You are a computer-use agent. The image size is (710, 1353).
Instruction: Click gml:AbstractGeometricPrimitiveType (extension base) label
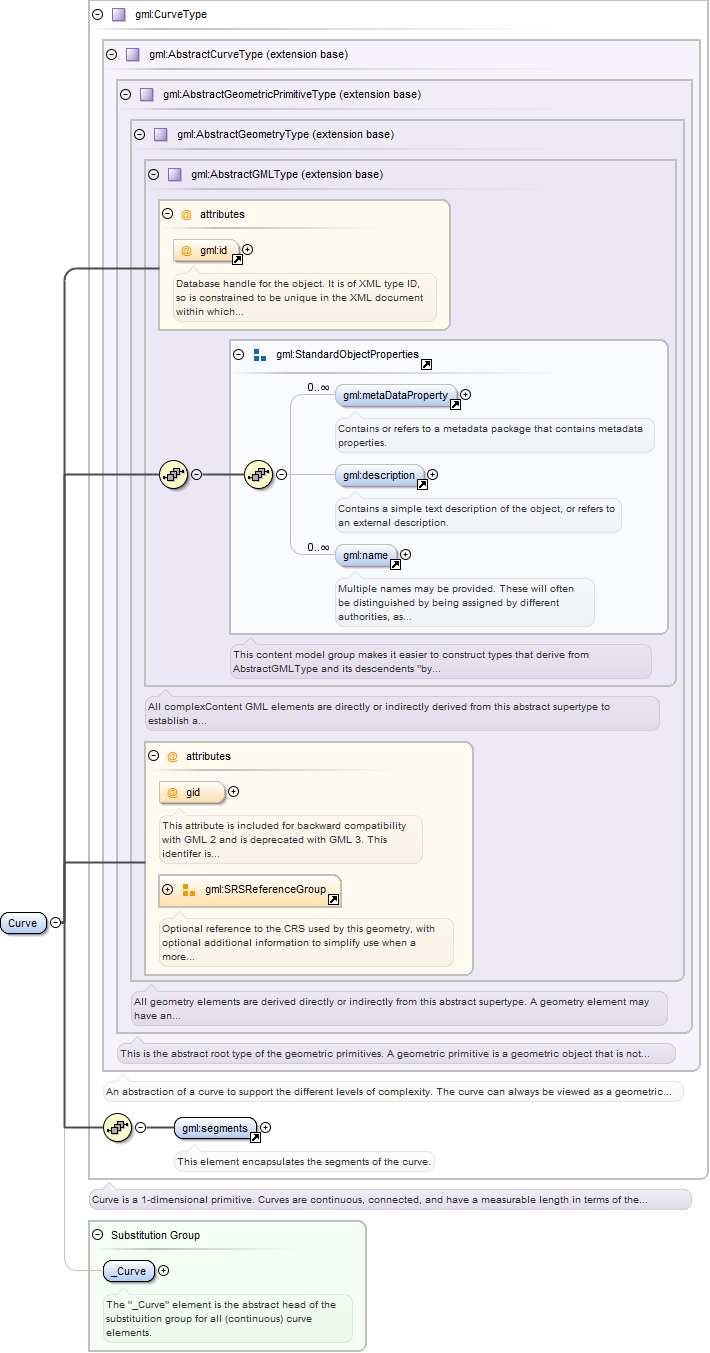[292, 94]
